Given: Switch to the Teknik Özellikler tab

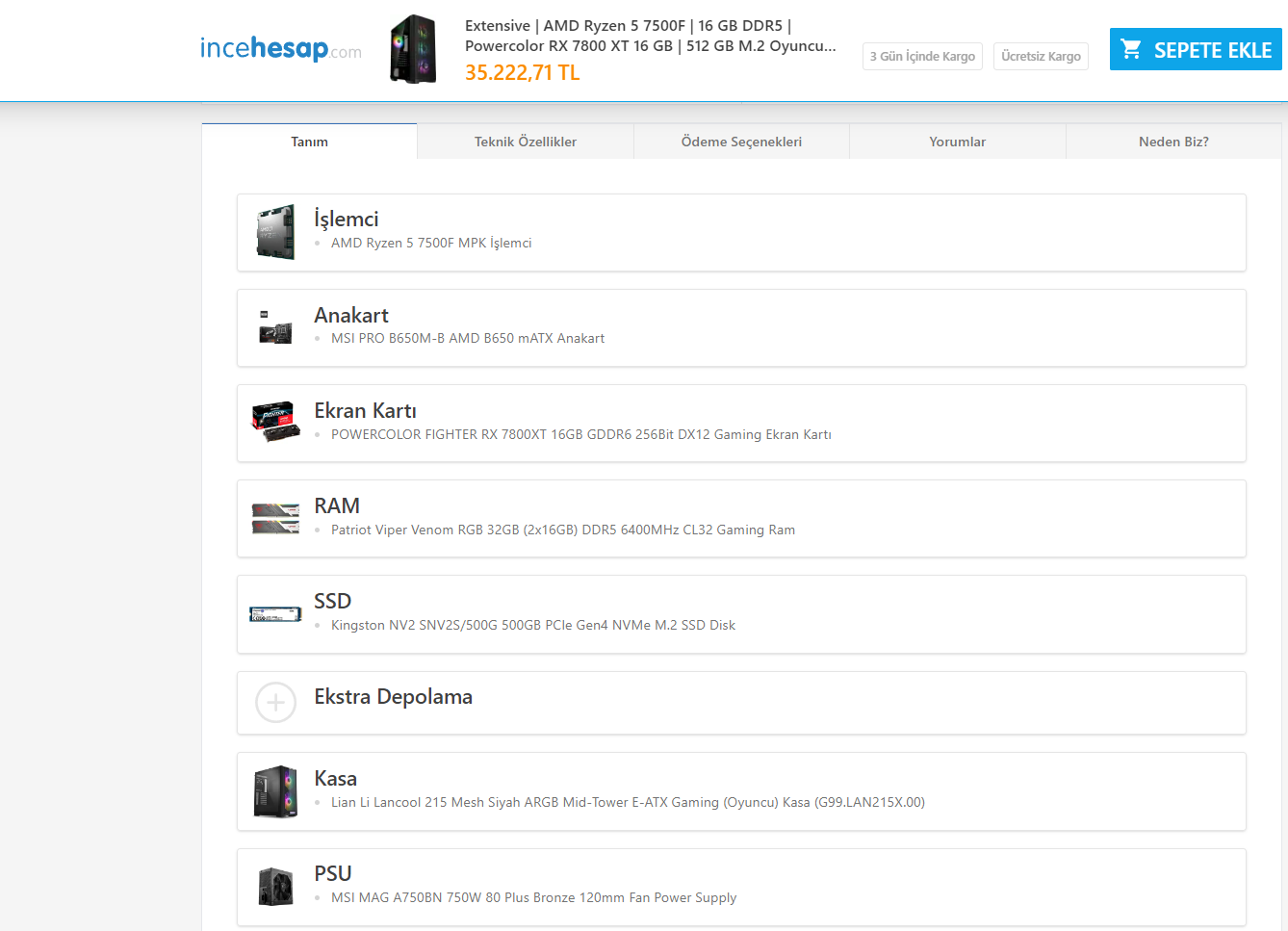Looking at the screenshot, I should coord(526,142).
